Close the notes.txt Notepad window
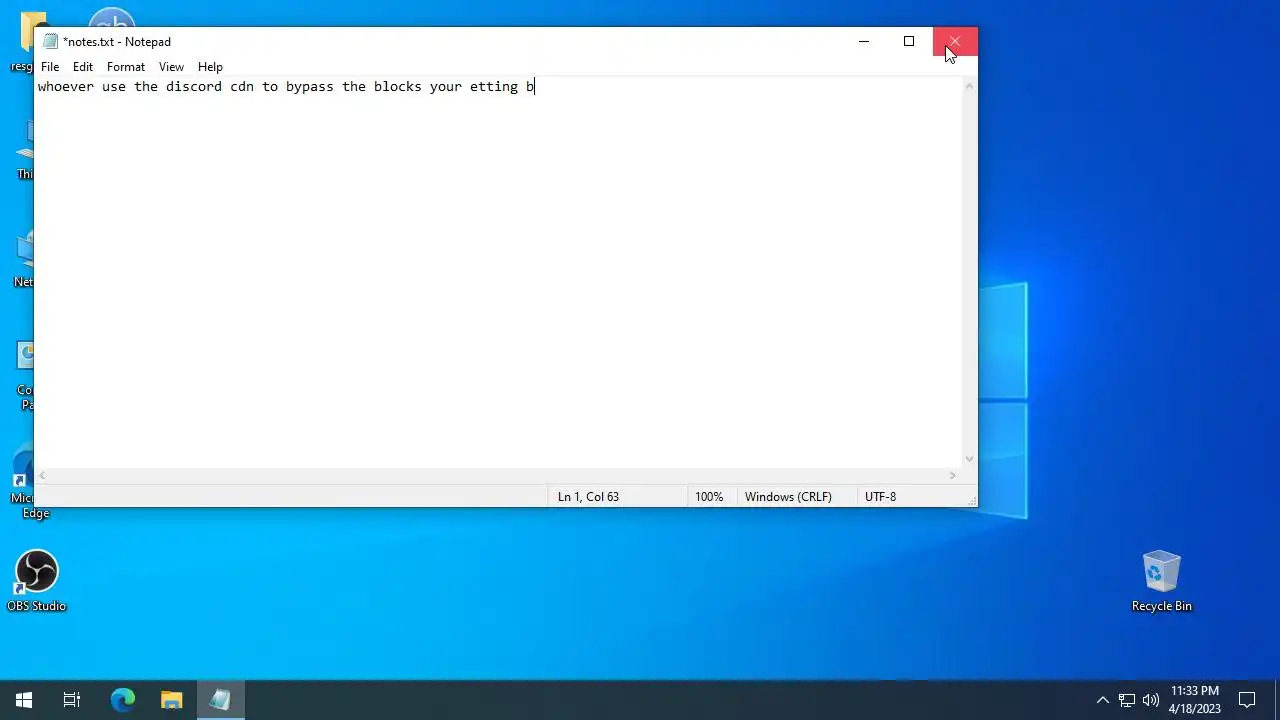 click(955, 42)
